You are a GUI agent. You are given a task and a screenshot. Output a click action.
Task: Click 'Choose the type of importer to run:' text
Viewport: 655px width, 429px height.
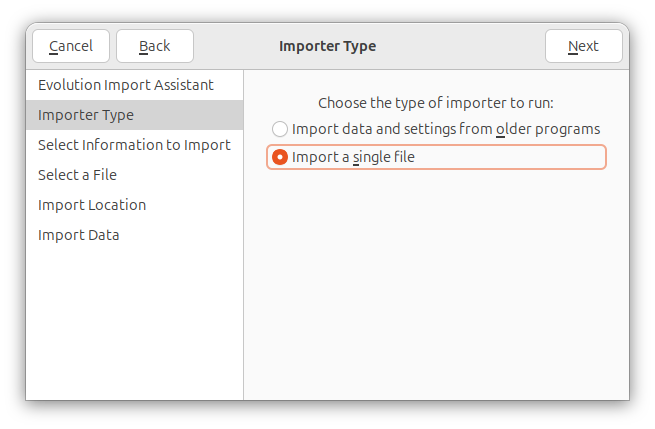tap(436, 103)
